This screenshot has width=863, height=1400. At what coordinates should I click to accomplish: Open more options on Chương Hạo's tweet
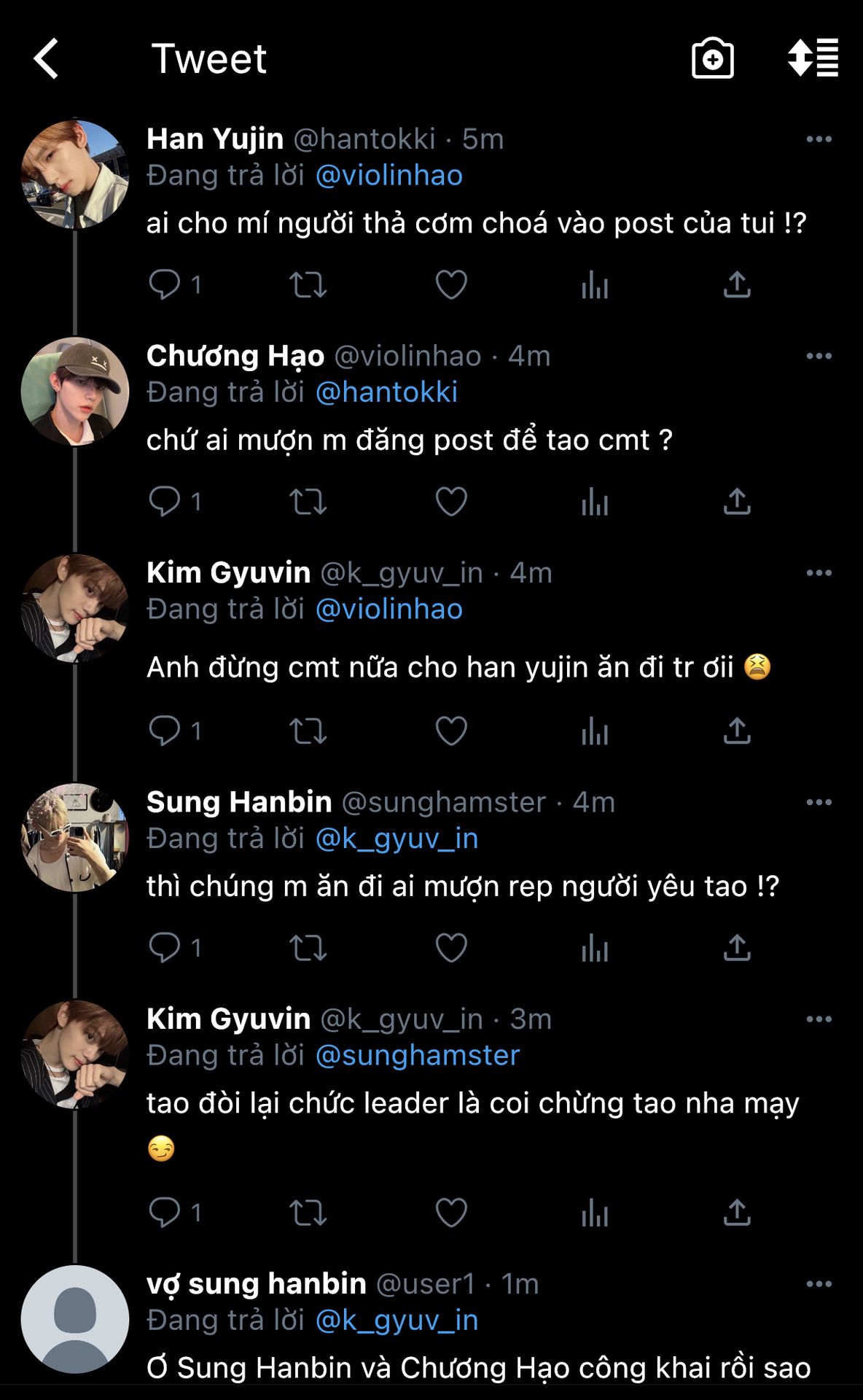click(819, 356)
